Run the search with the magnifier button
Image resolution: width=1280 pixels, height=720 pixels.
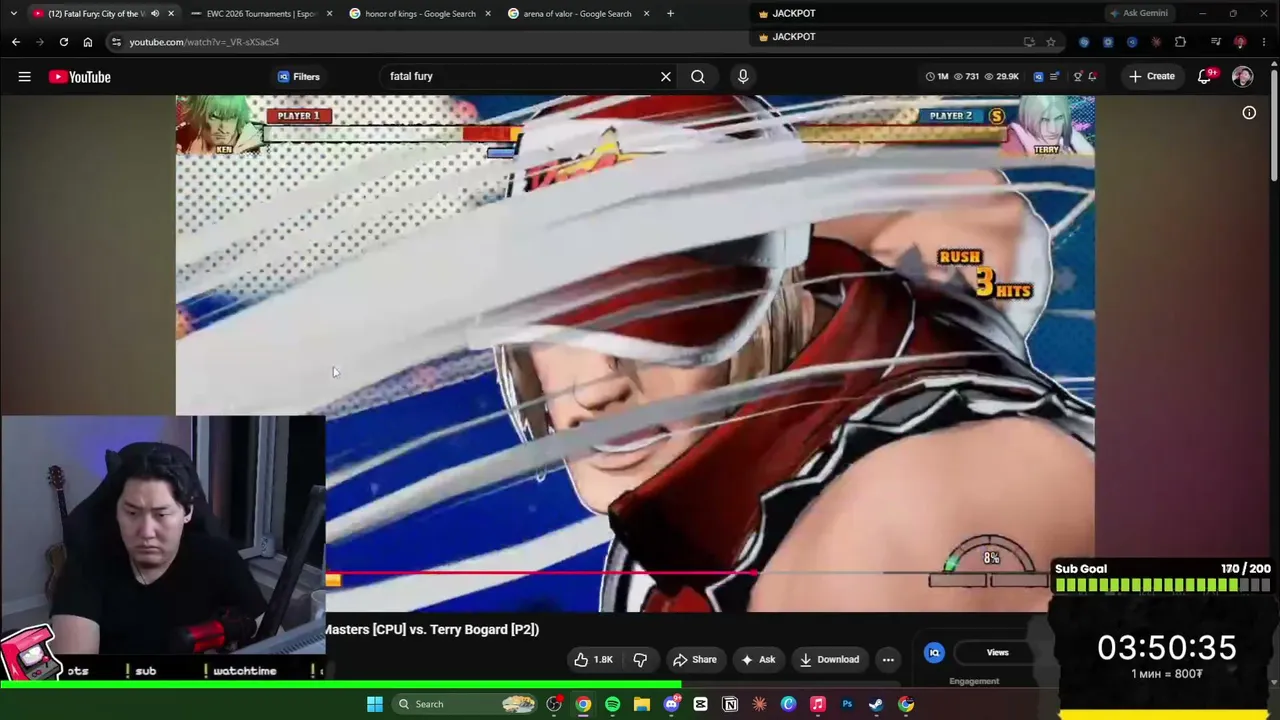point(698,76)
